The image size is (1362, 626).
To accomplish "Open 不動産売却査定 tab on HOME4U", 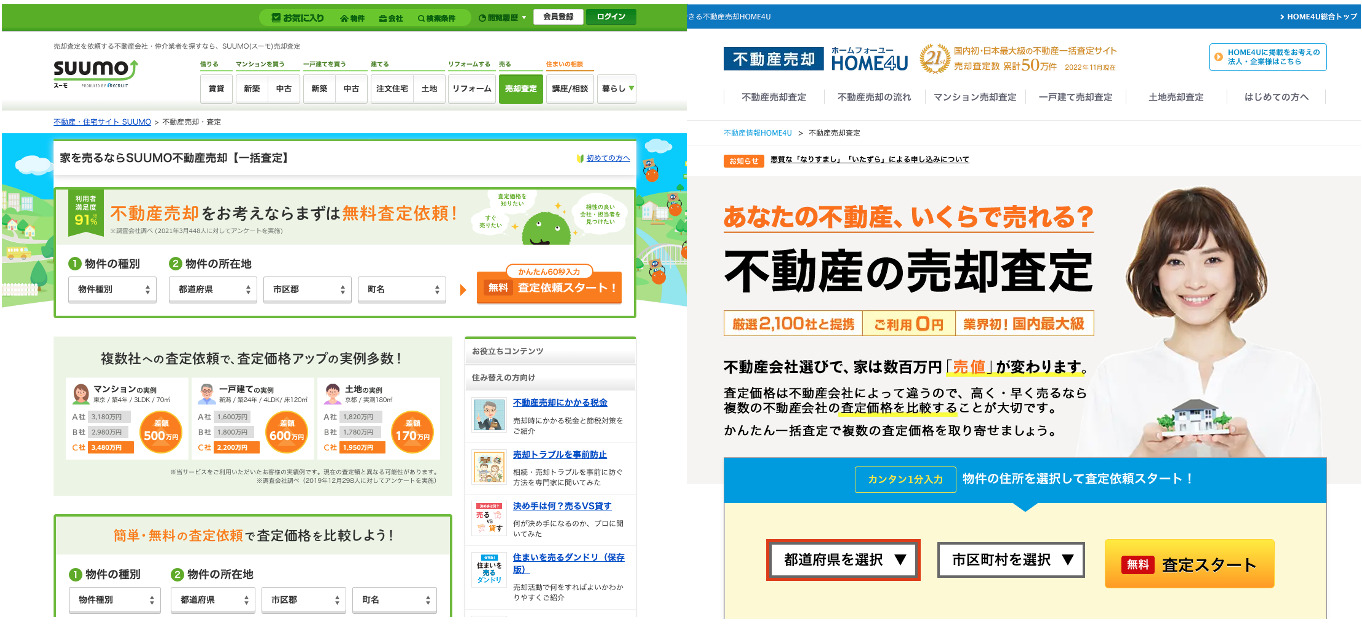I will tap(773, 97).
